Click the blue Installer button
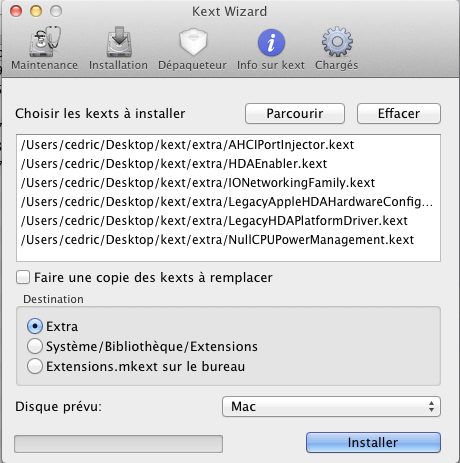Screen dimensions: 460x463 (373, 443)
